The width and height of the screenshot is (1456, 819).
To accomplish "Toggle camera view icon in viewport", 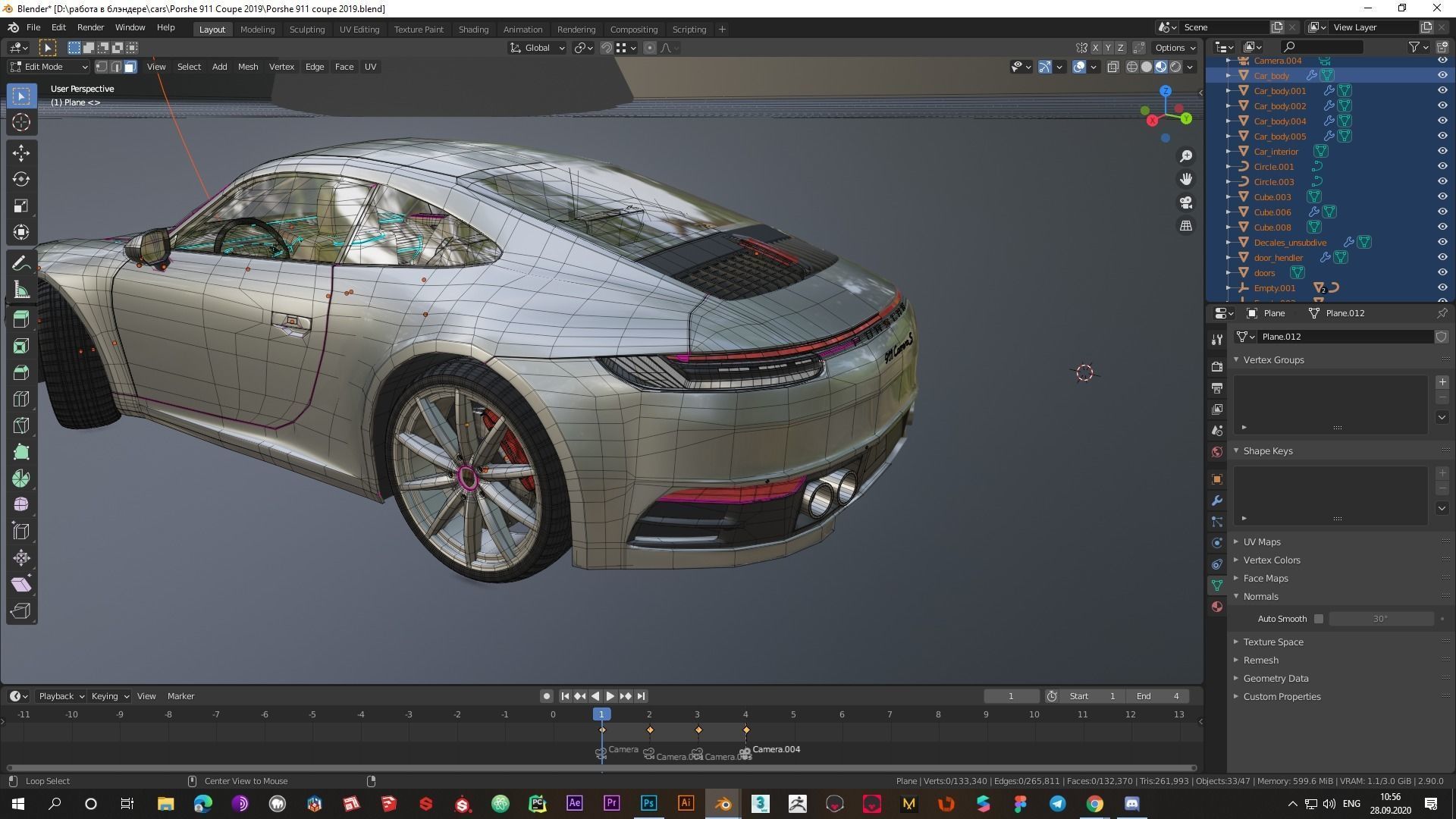I will coord(1186,202).
